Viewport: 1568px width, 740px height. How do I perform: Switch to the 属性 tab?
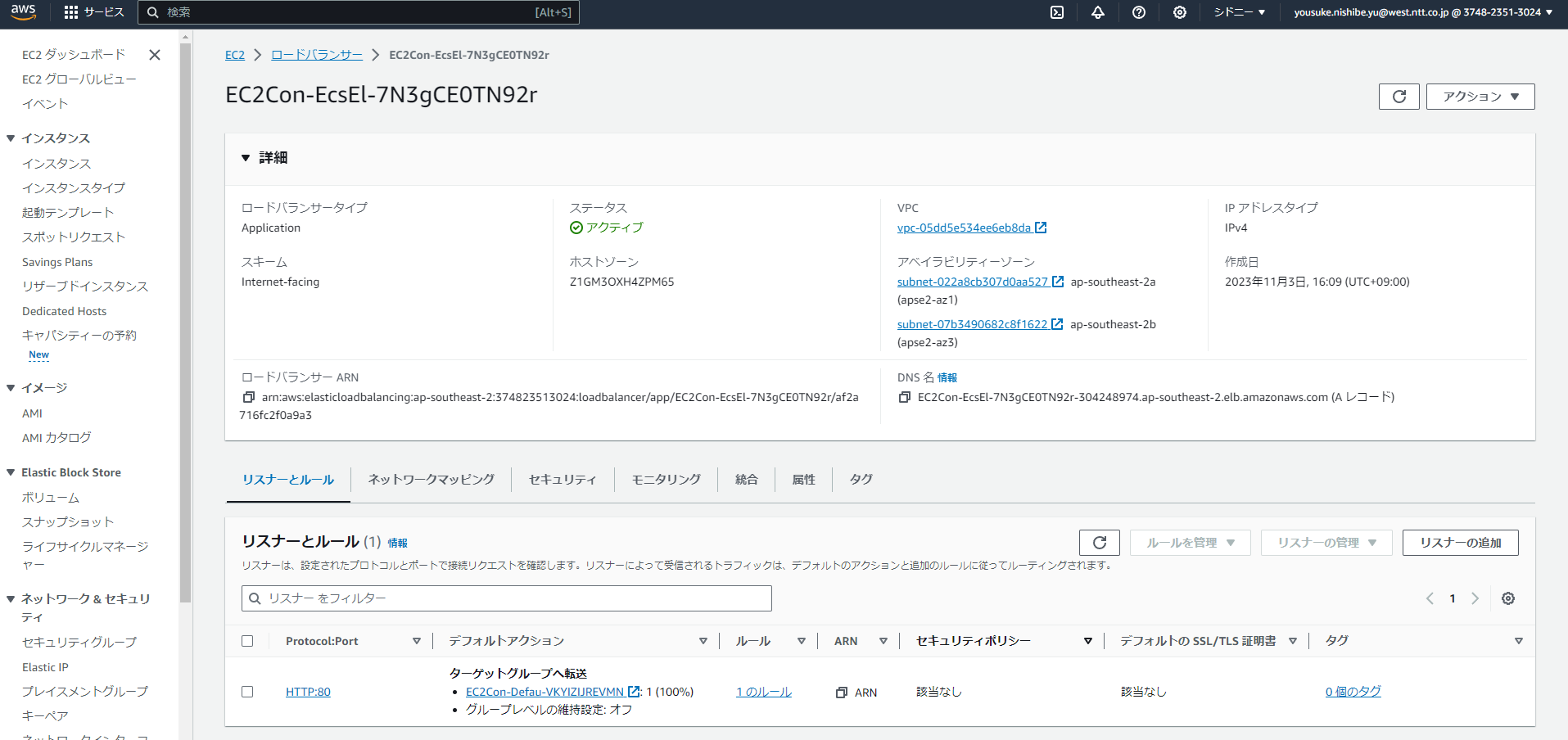pos(804,480)
